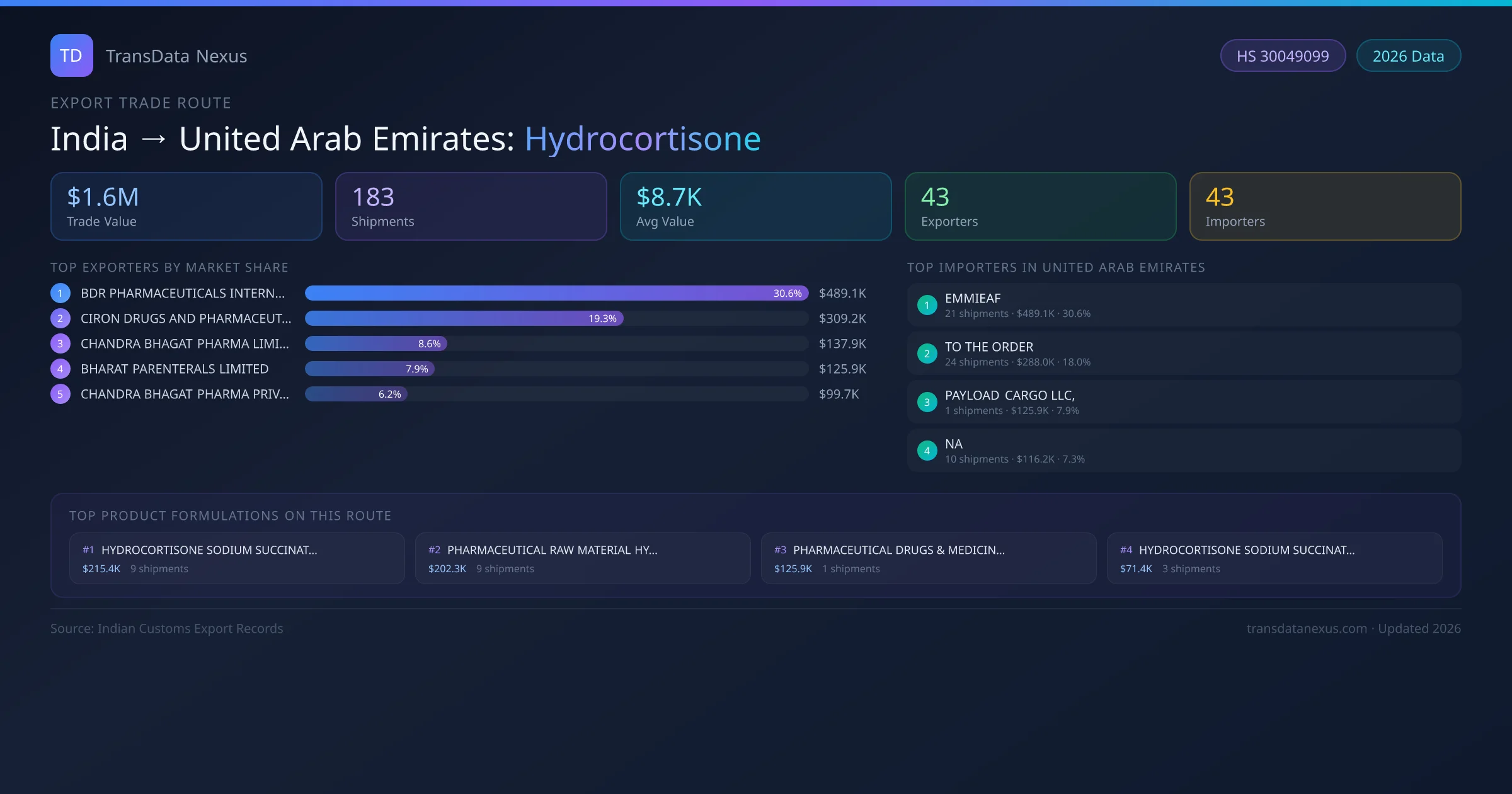This screenshot has height=794, width=1512.
Task: Select the #3 Pharmaceutical Drugs & Medicin card
Action: point(928,558)
